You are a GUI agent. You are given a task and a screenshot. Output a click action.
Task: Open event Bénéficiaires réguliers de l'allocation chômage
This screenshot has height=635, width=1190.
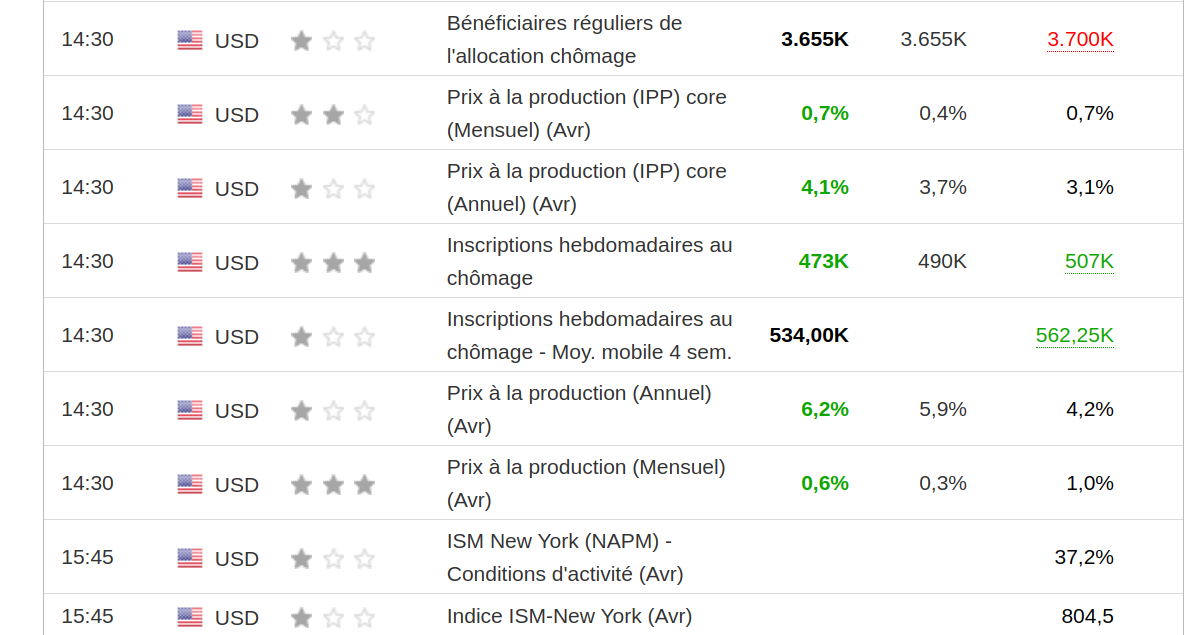pyautogui.click(x=564, y=39)
